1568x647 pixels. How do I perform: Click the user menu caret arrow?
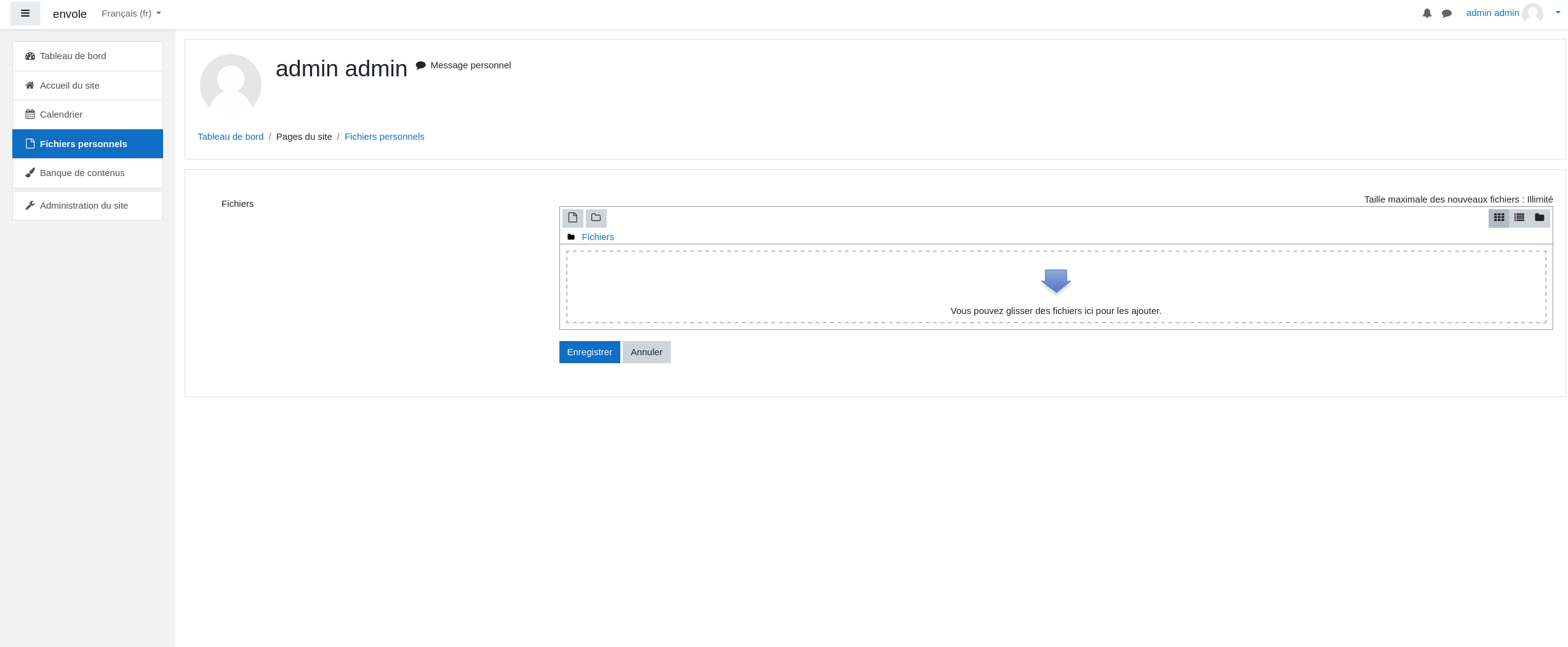click(1558, 13)
